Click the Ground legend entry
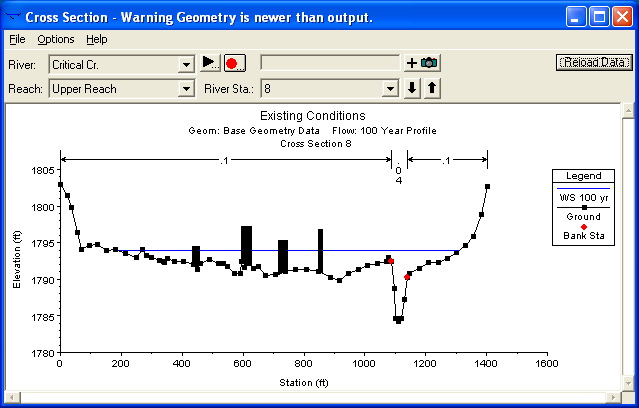Screen dimensions: 639x408 pyautogui.click(x=584, y=216)
